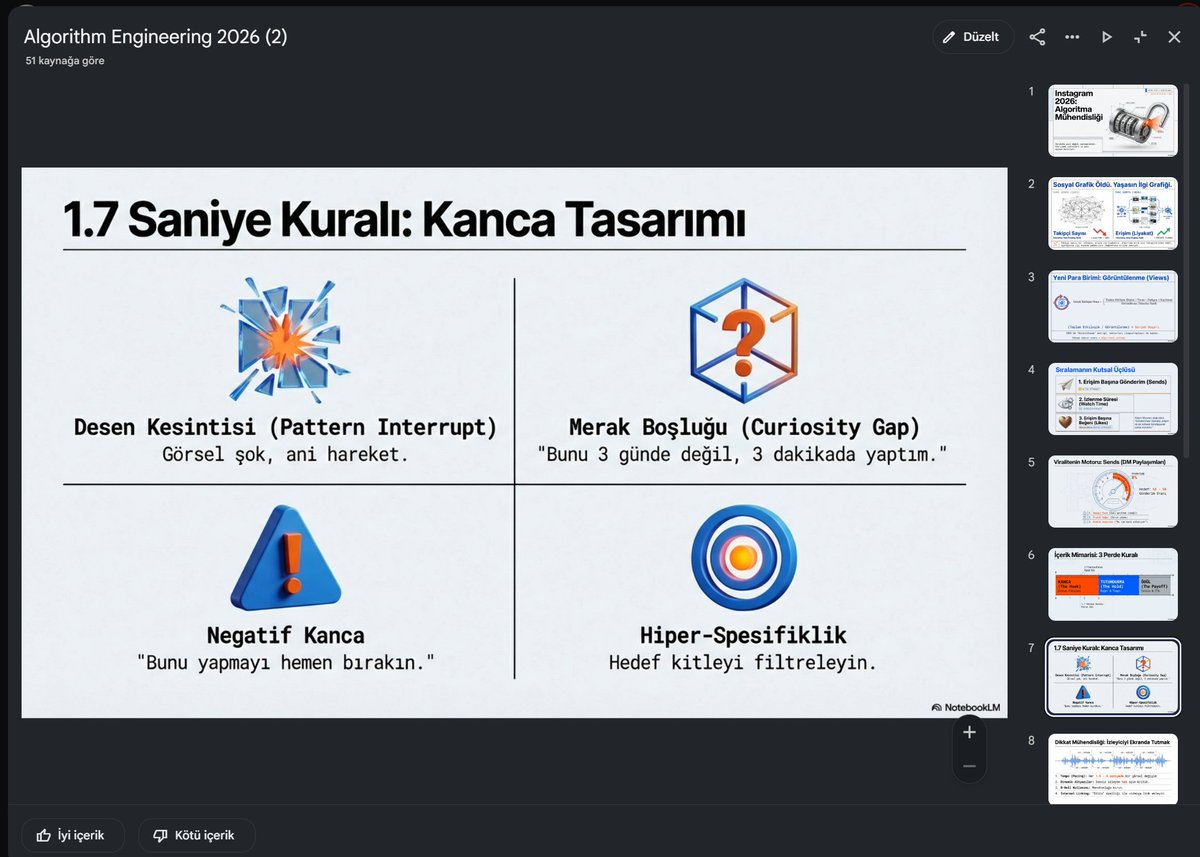Click the Hiper-Spesifiklik heading
The width and height of the screenshot is (1200, 857).
point(743,635)
